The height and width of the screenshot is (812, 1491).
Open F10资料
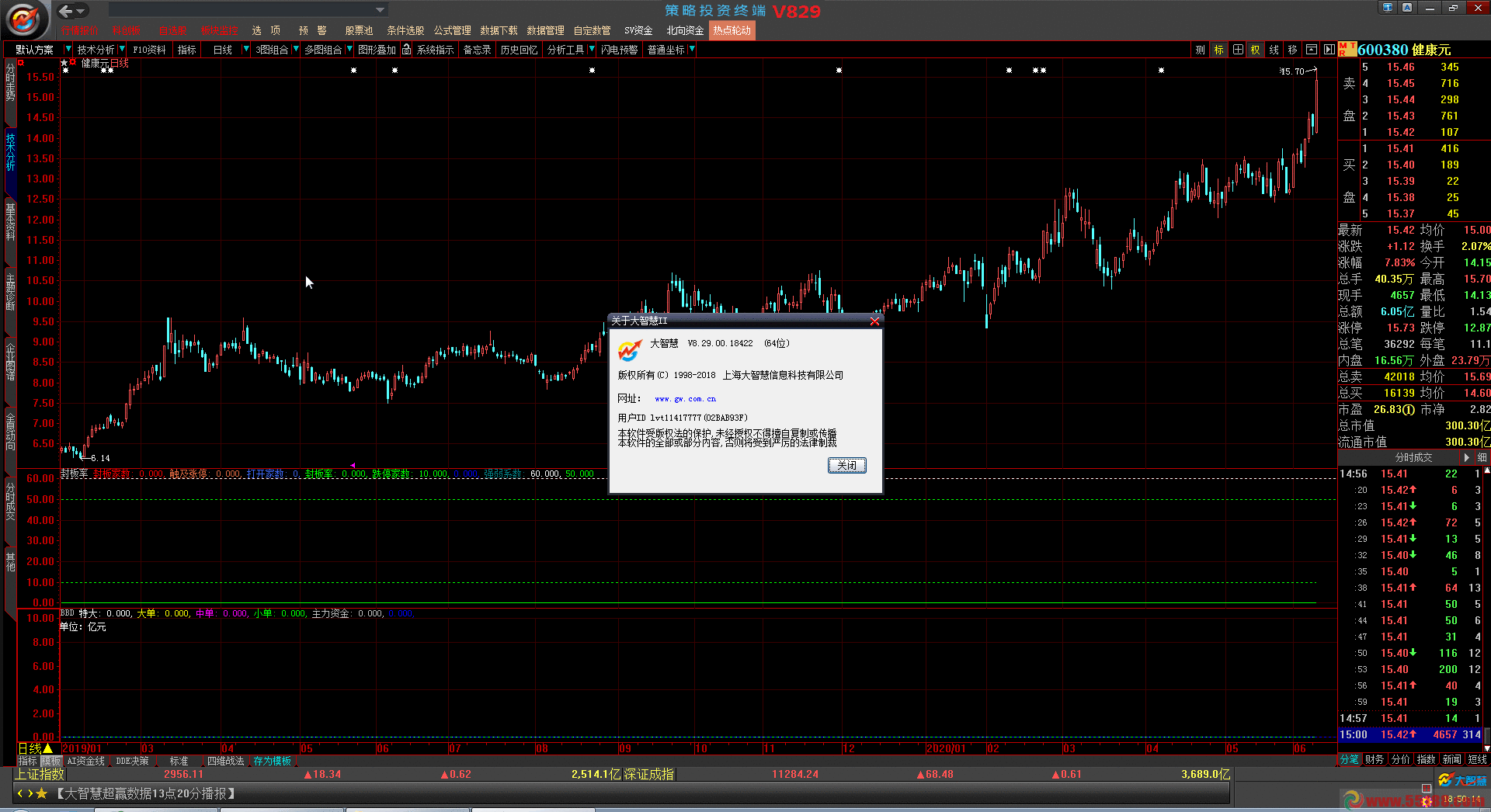[149, 50]
